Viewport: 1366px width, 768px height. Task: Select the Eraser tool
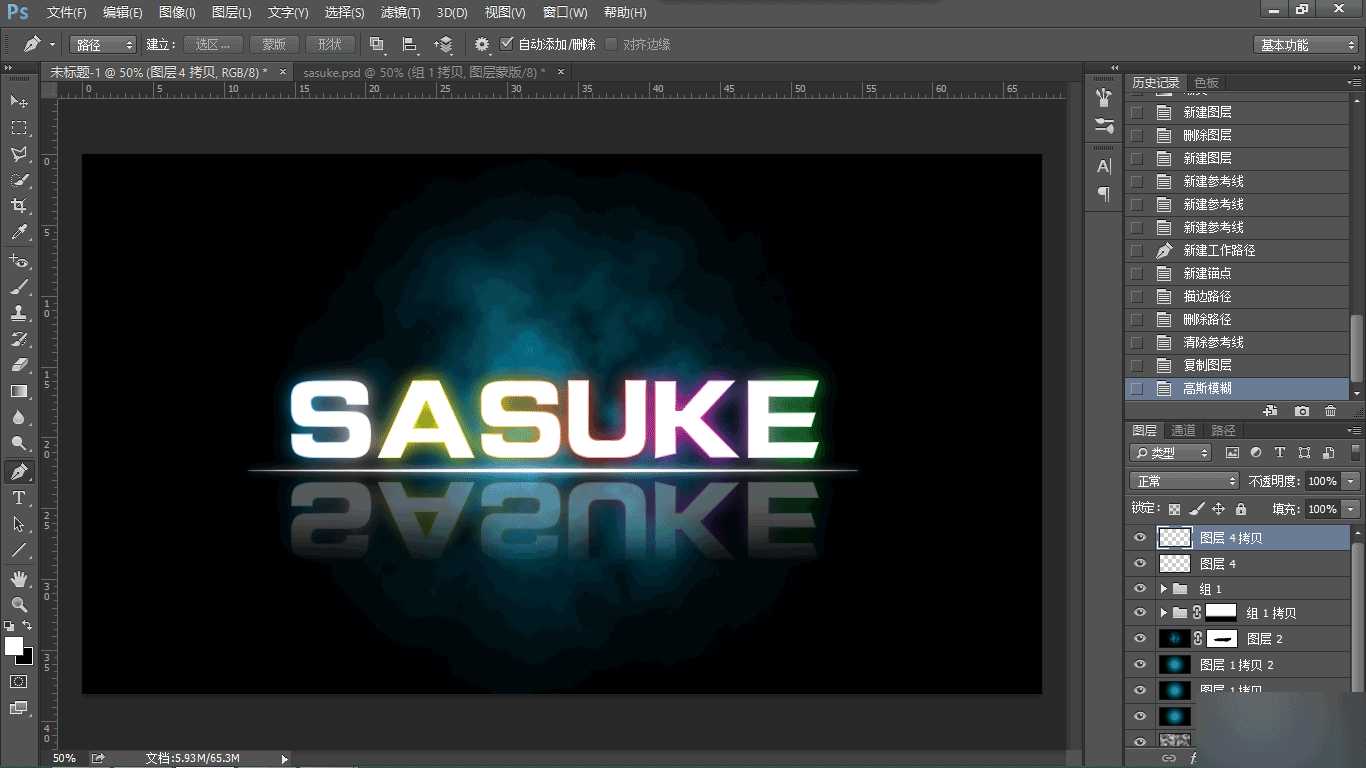pyautogui.click(x=19, y=365)
